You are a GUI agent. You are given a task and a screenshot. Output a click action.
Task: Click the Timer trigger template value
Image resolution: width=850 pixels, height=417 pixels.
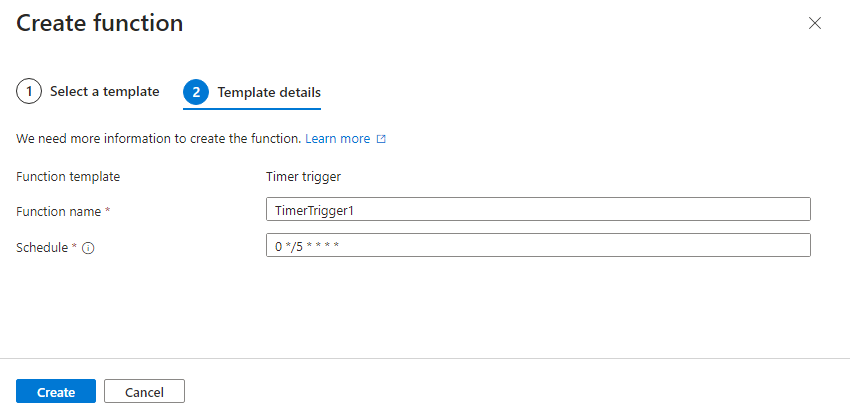click(x=303, y=177)
